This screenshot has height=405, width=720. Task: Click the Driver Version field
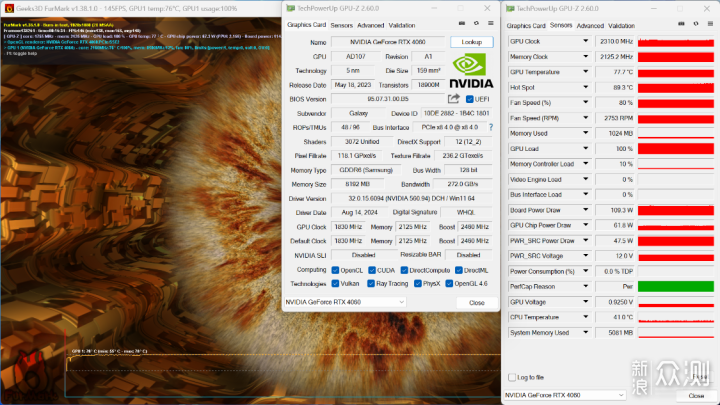point(411,198)
